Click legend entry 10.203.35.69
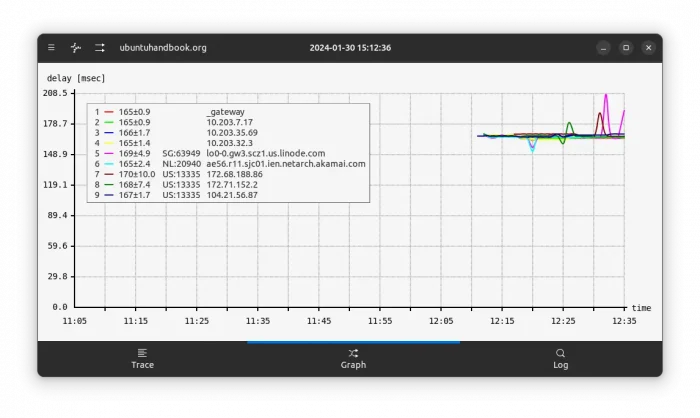Screen dimensions: 700x418 coord(232,132)
